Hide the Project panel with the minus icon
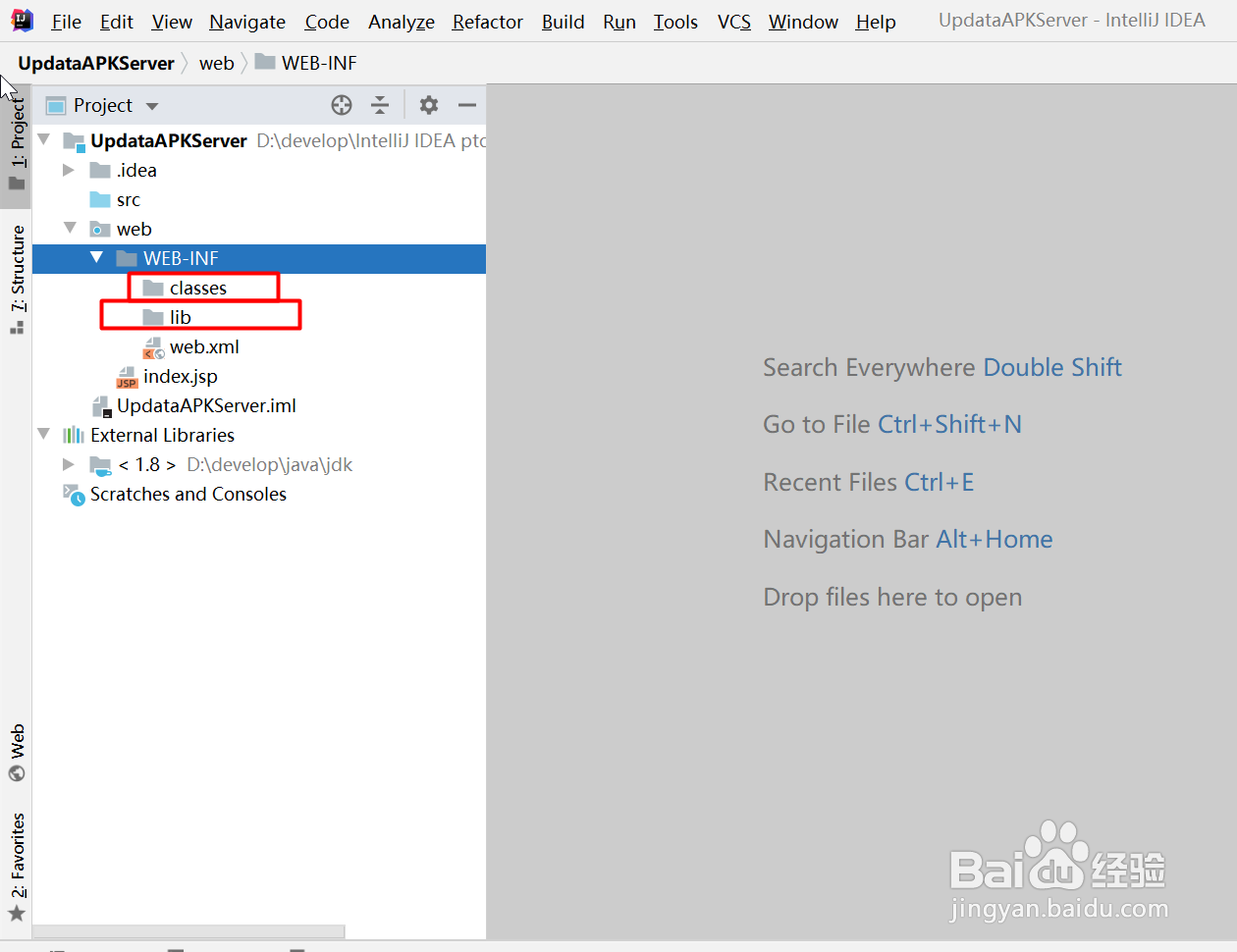The width and height of the screenshot is (1237, 952). tap(467, 105)
